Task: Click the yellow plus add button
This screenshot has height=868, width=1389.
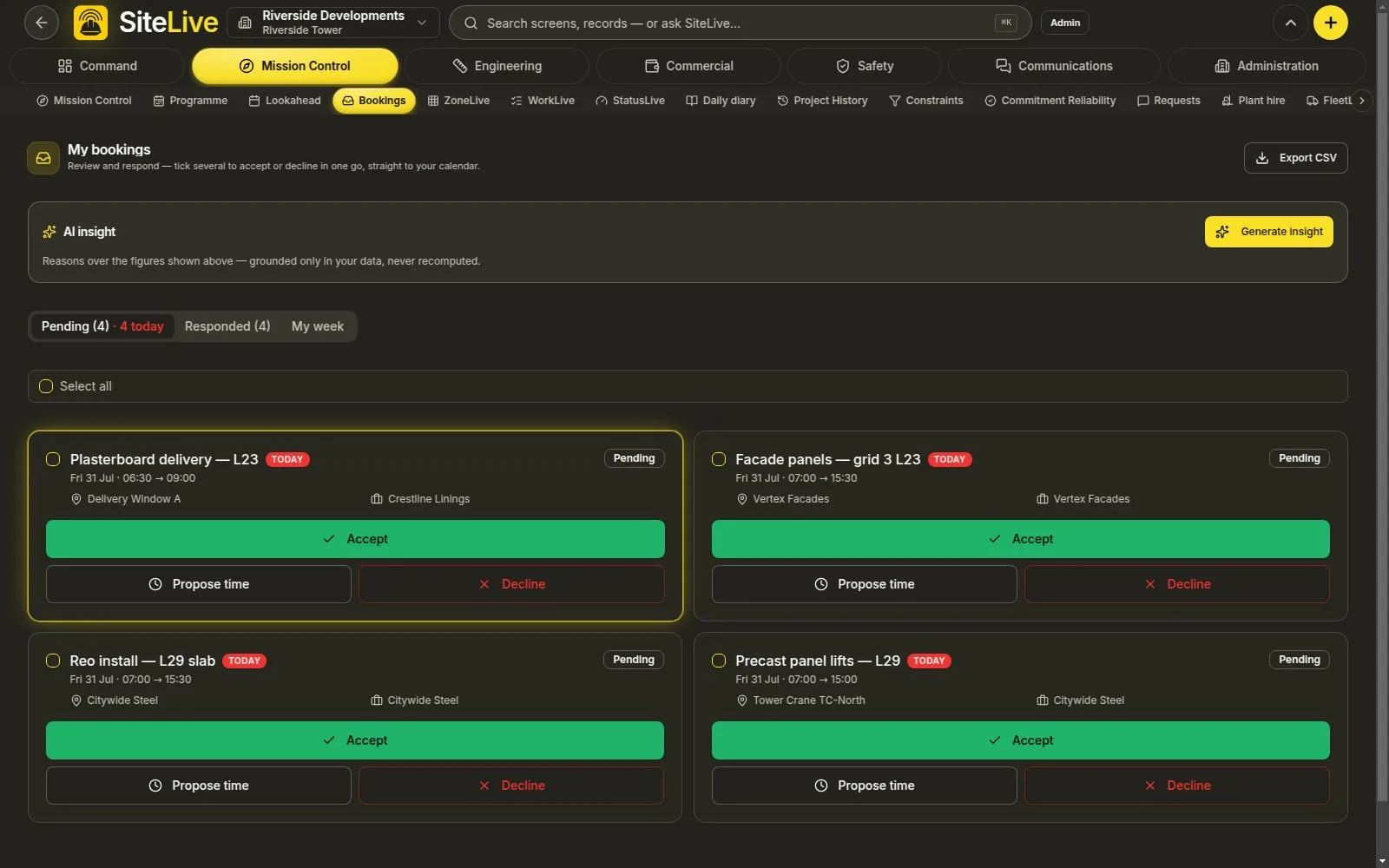Action: [x=1330, y=23]
